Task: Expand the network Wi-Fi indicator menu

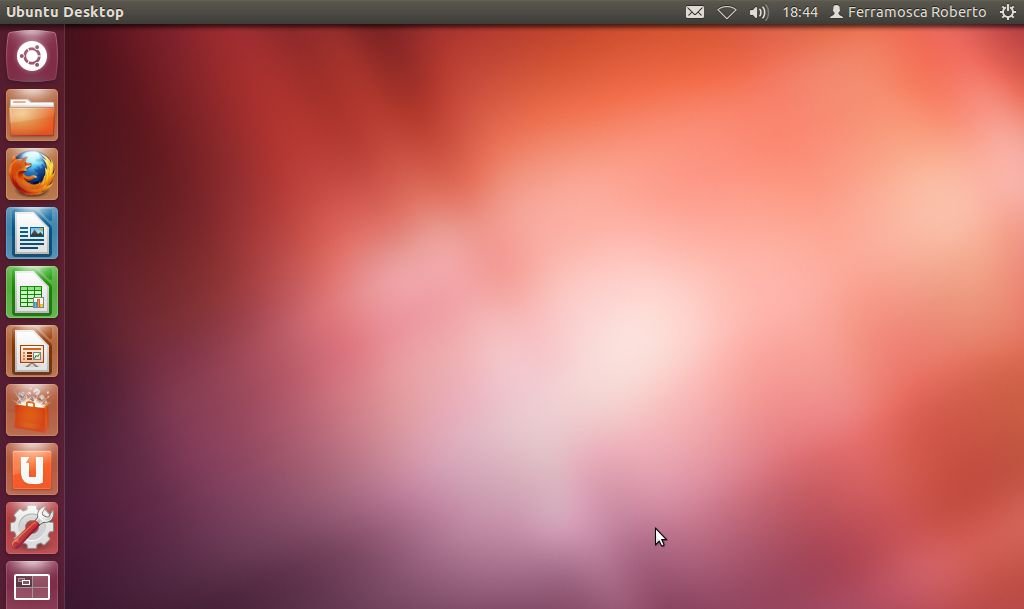Action: (727, 12)
